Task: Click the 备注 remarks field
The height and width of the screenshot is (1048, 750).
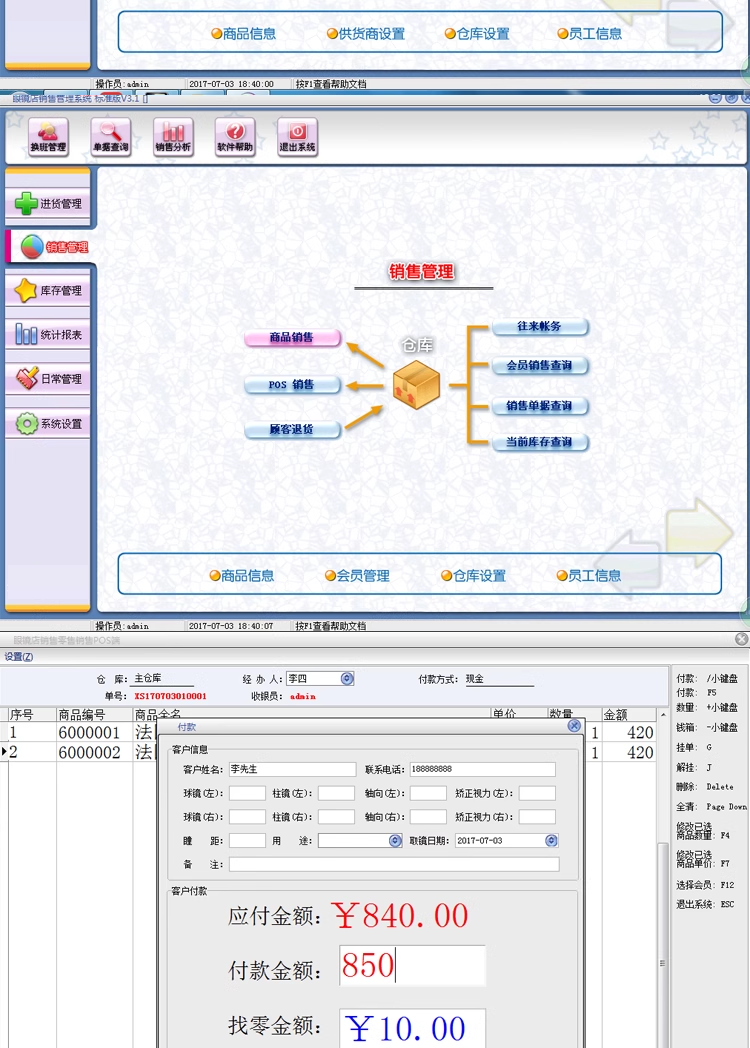Action: click(x=394, y=865)
